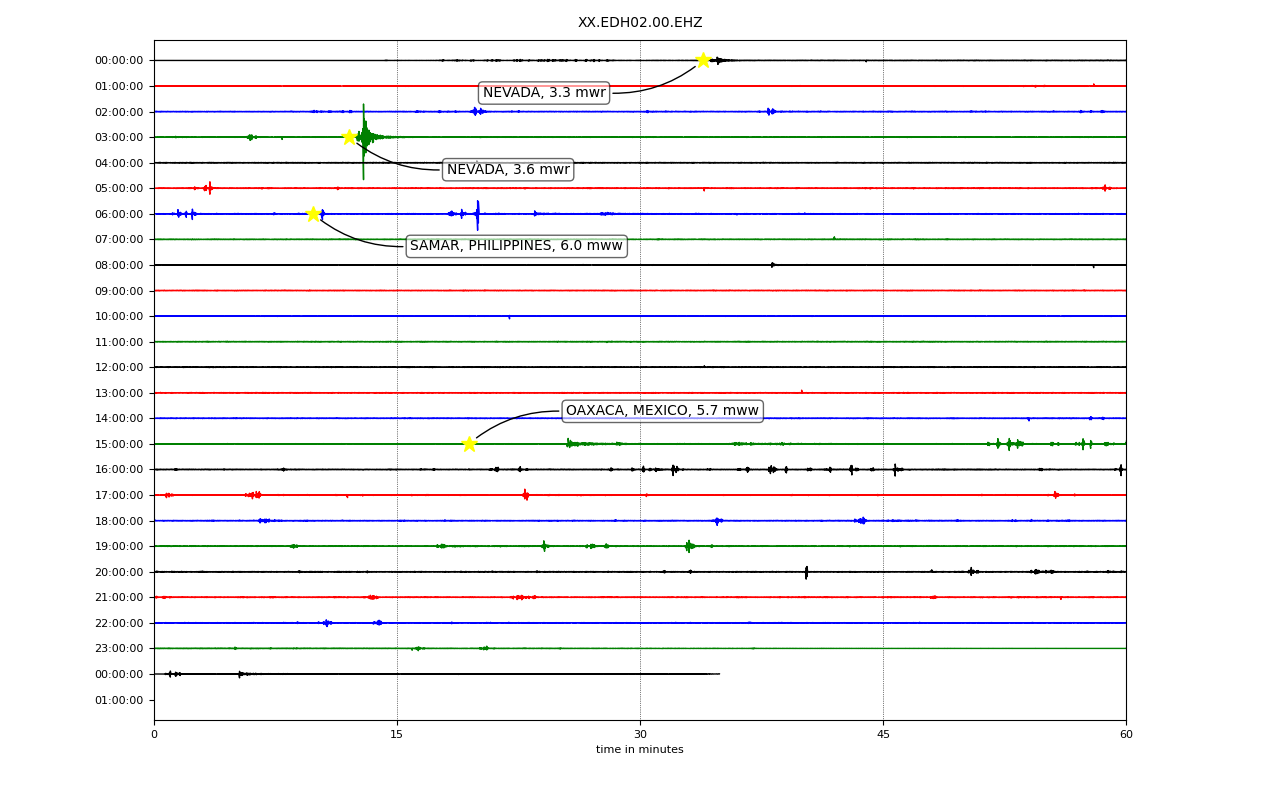
Task: Click the yellow star on the 06:00:00 trace
Action: pos(313,214)
